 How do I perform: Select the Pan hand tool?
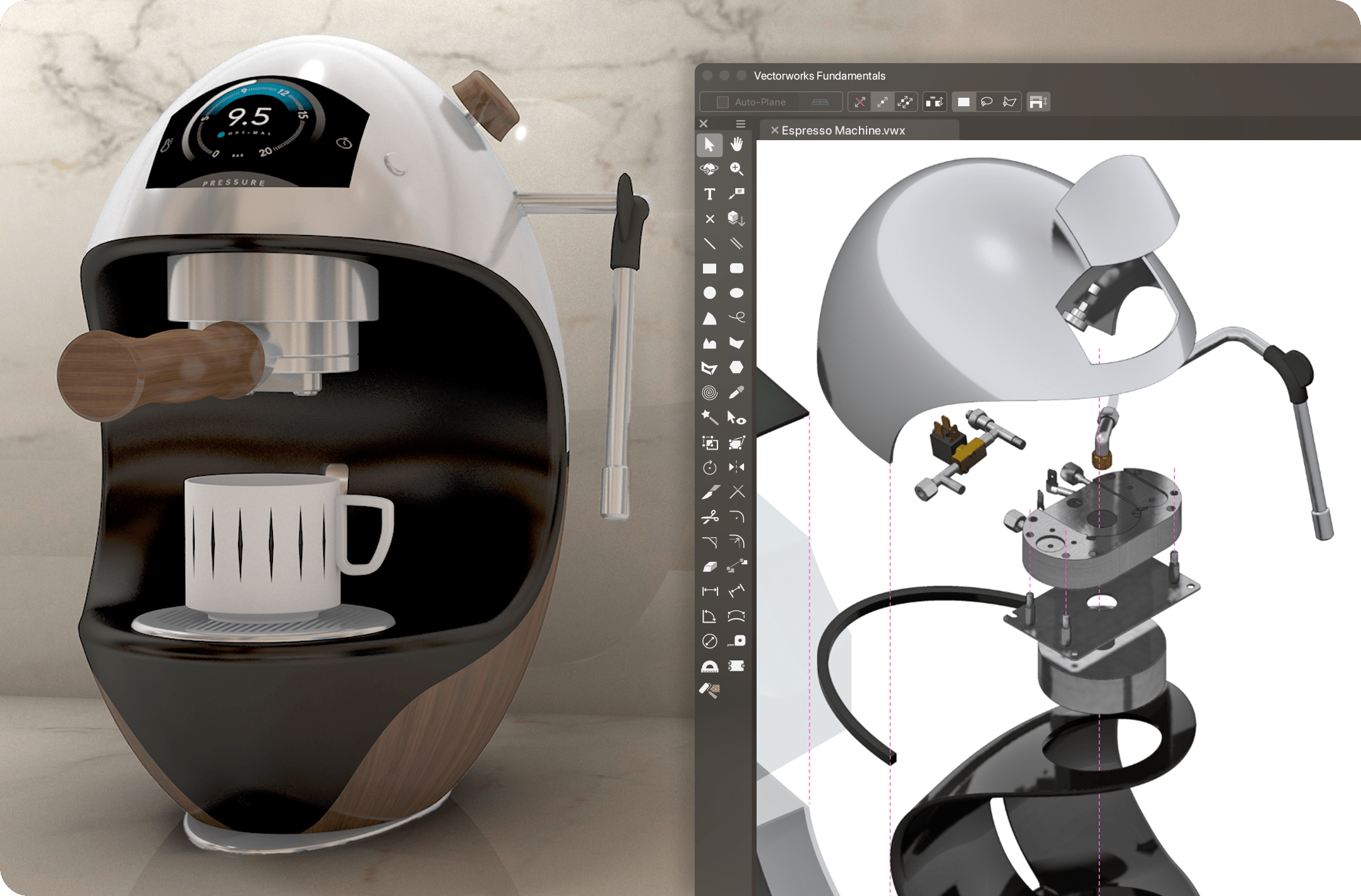736,145
